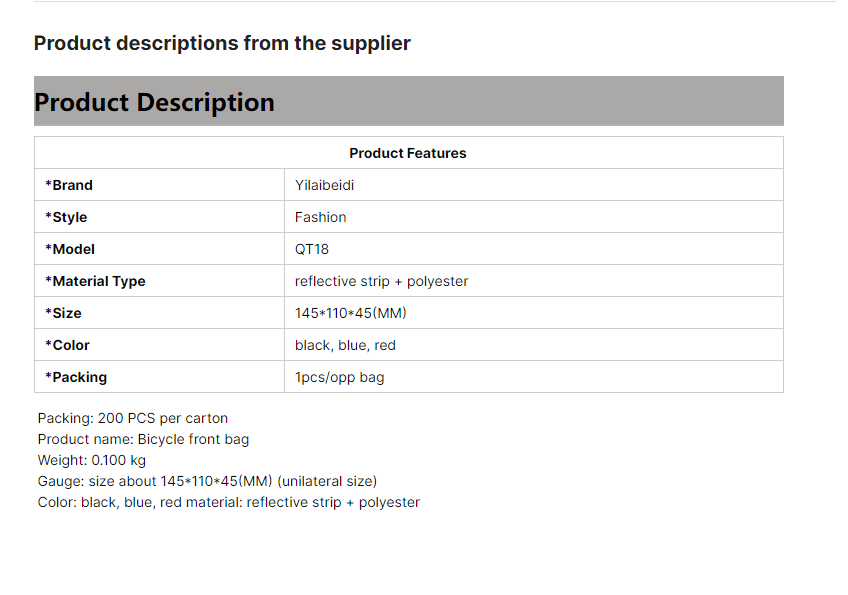
Task: Click the 'Product descriptions from the supplier' heading
Action: tap(222, 43)
